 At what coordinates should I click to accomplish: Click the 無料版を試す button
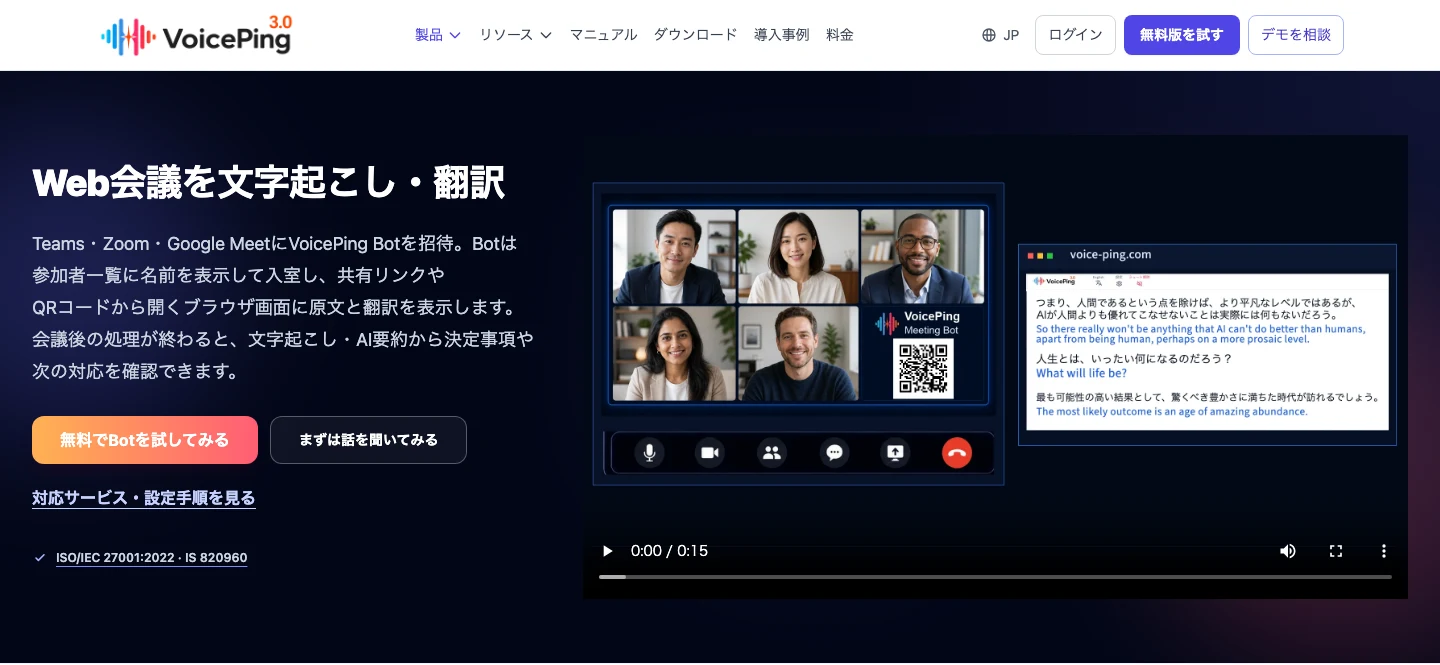click(1182, 35)
